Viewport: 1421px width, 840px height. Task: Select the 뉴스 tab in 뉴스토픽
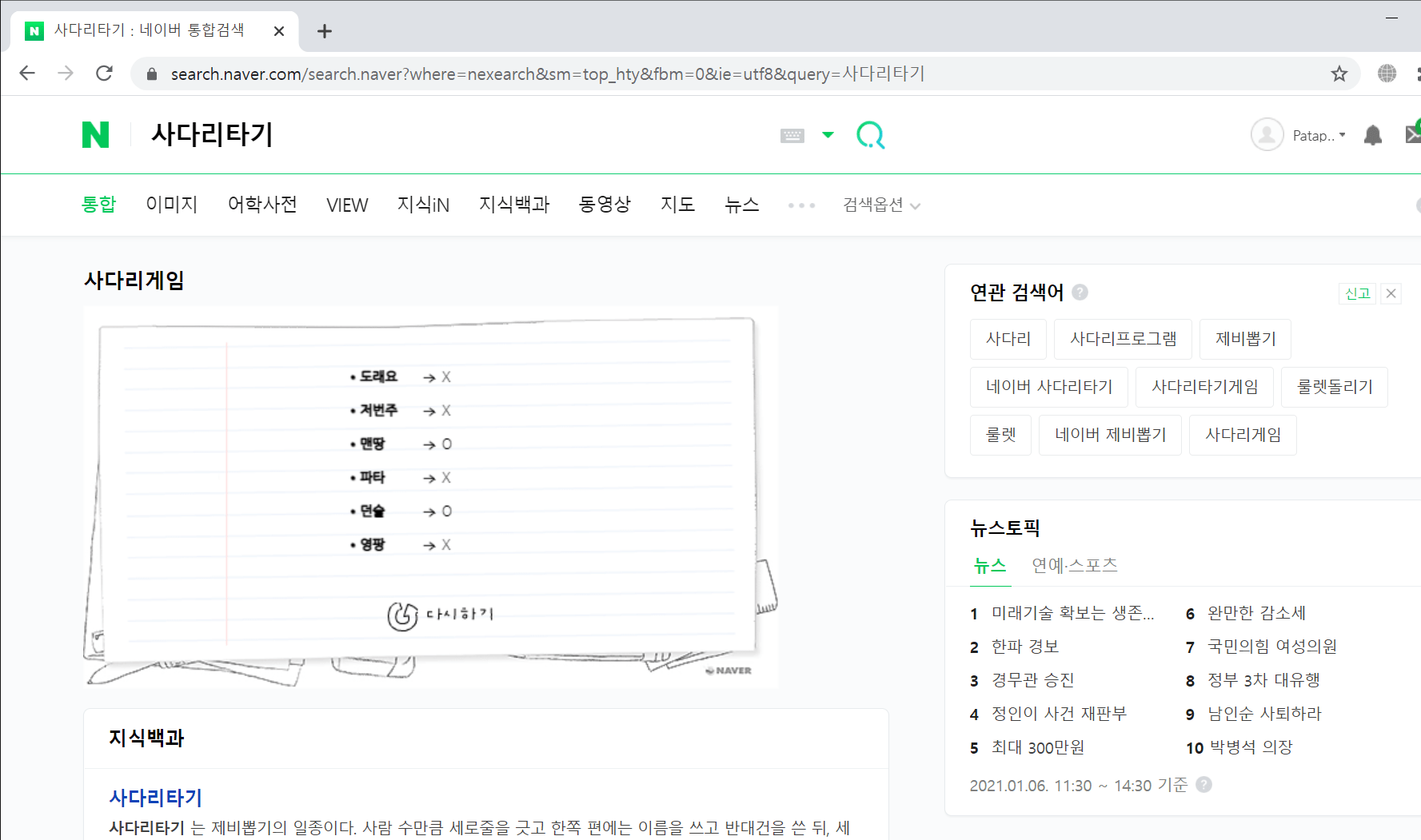point(990,565)
